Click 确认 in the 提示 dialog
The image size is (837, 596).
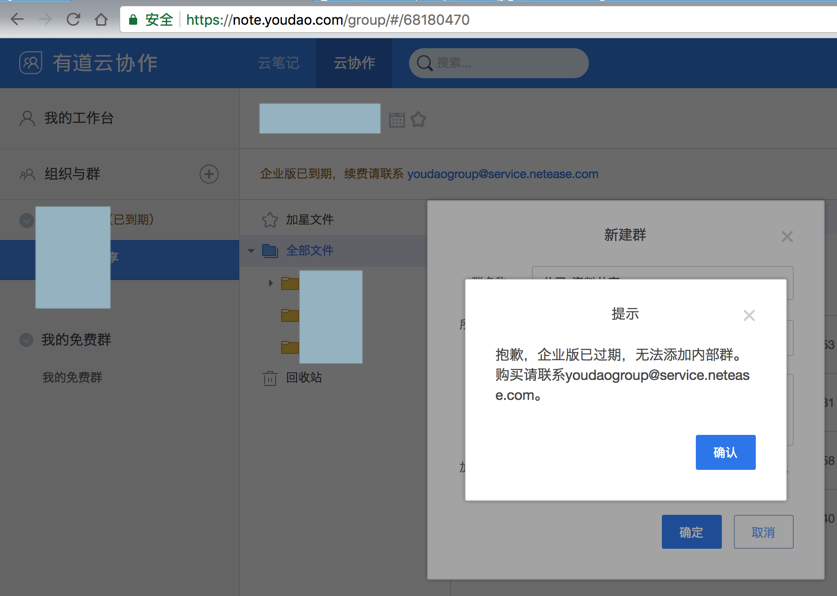[x=725, y=452]
